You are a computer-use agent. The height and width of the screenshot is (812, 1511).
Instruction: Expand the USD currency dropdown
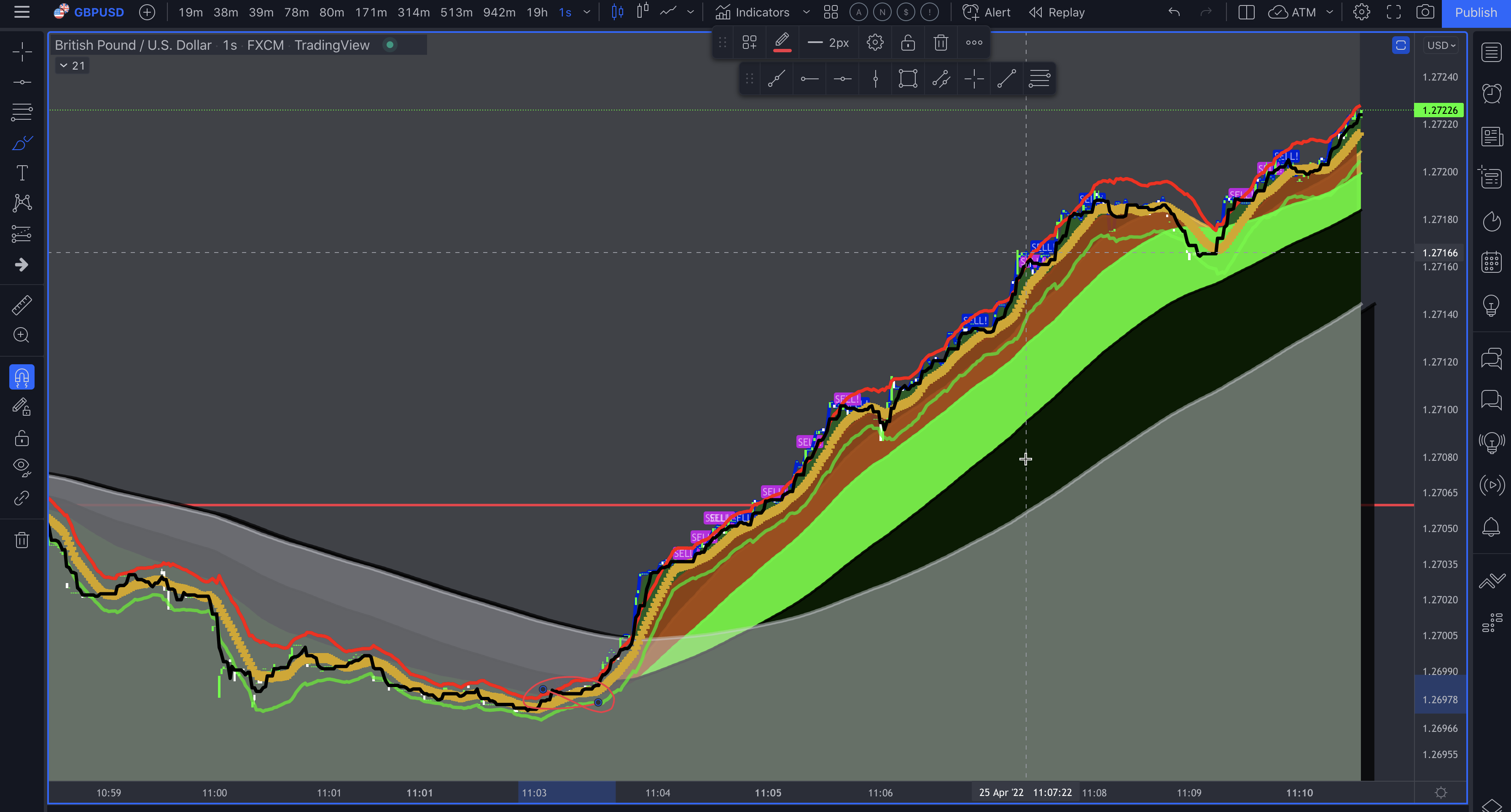click(1441, 45)
